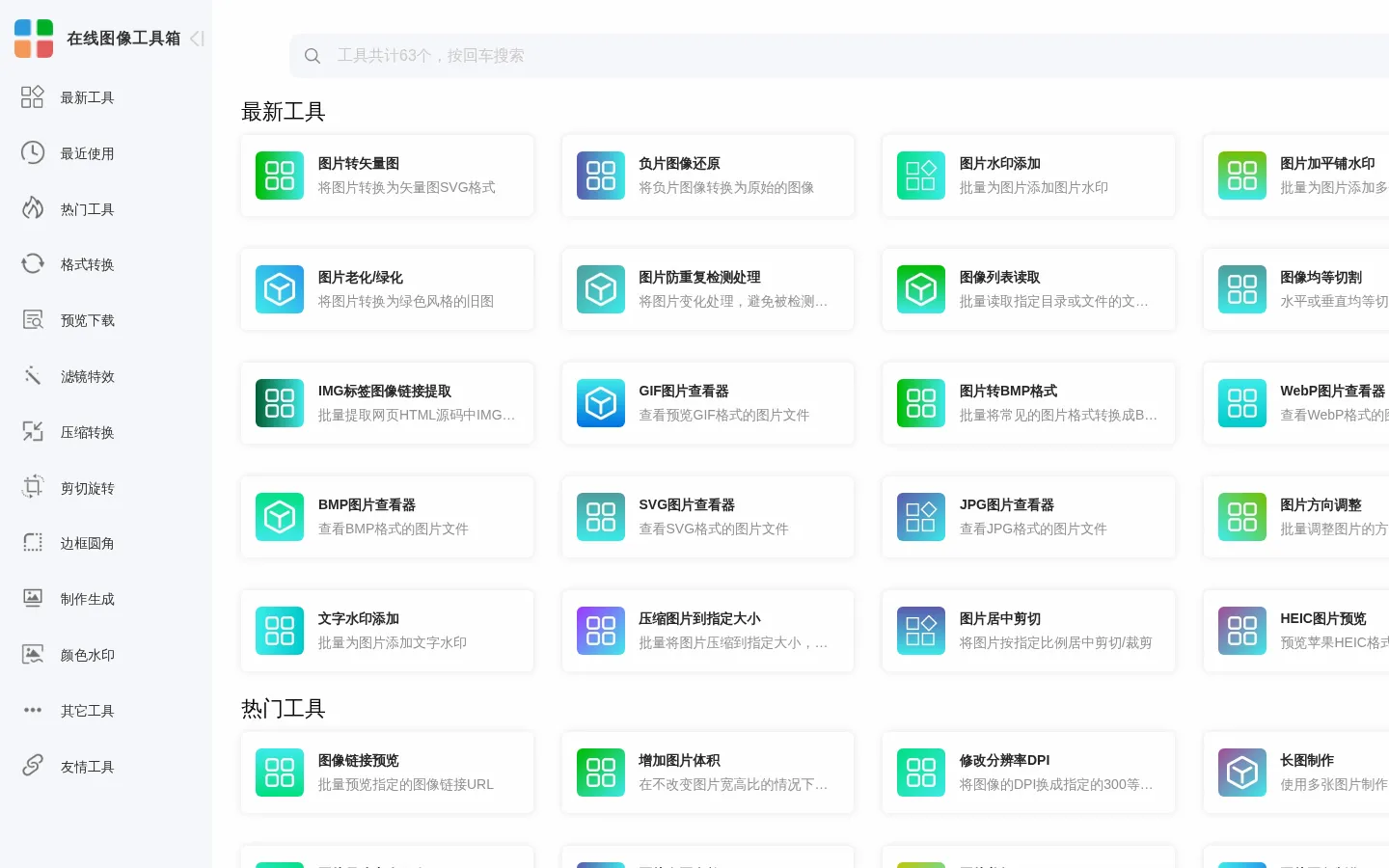Open the 图像链接预览 tool card
The width and height of the screenshot is (1389, 868).
(387, 773)
